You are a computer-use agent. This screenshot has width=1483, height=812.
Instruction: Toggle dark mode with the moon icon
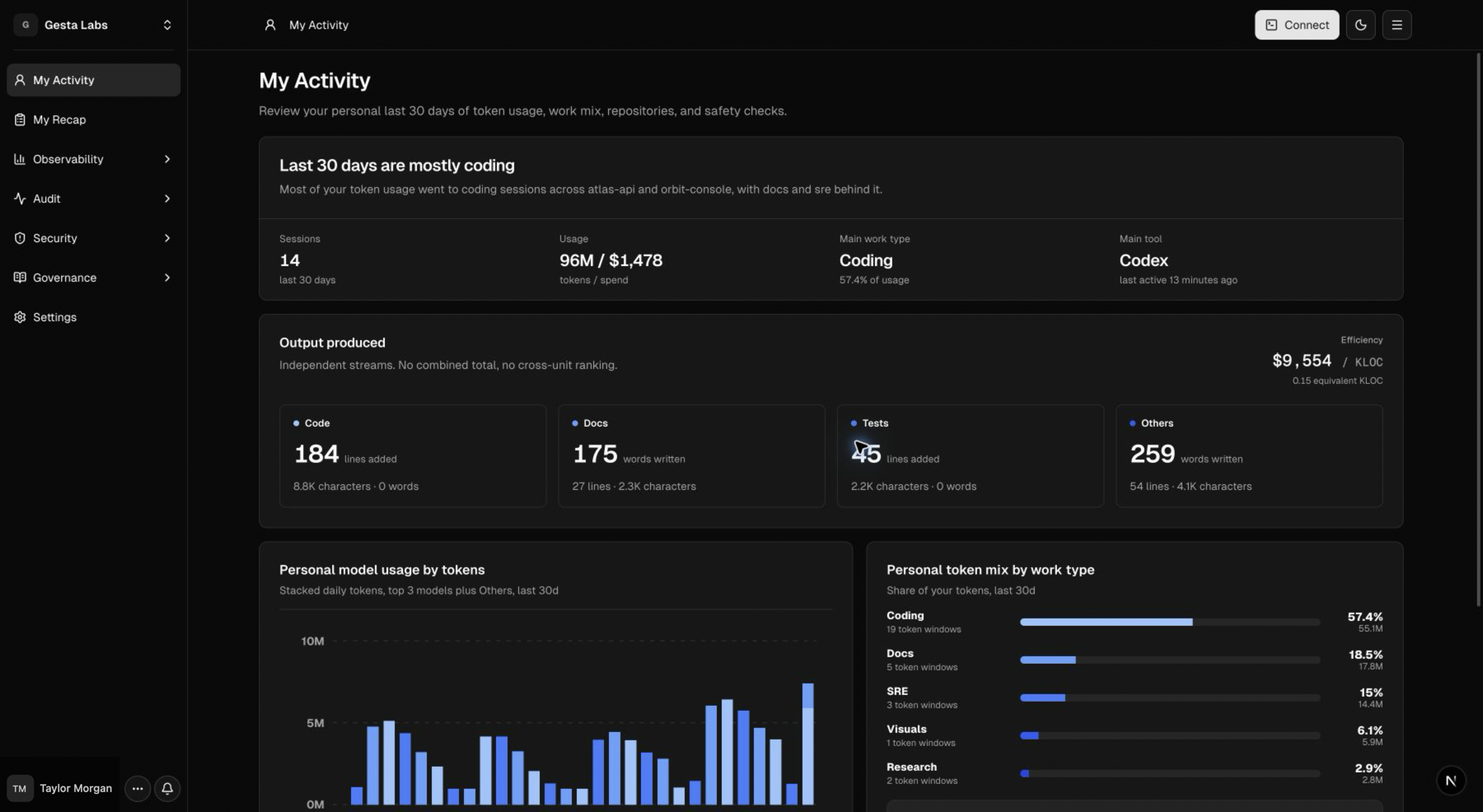pyautogui.click(x=1360, y=25)
